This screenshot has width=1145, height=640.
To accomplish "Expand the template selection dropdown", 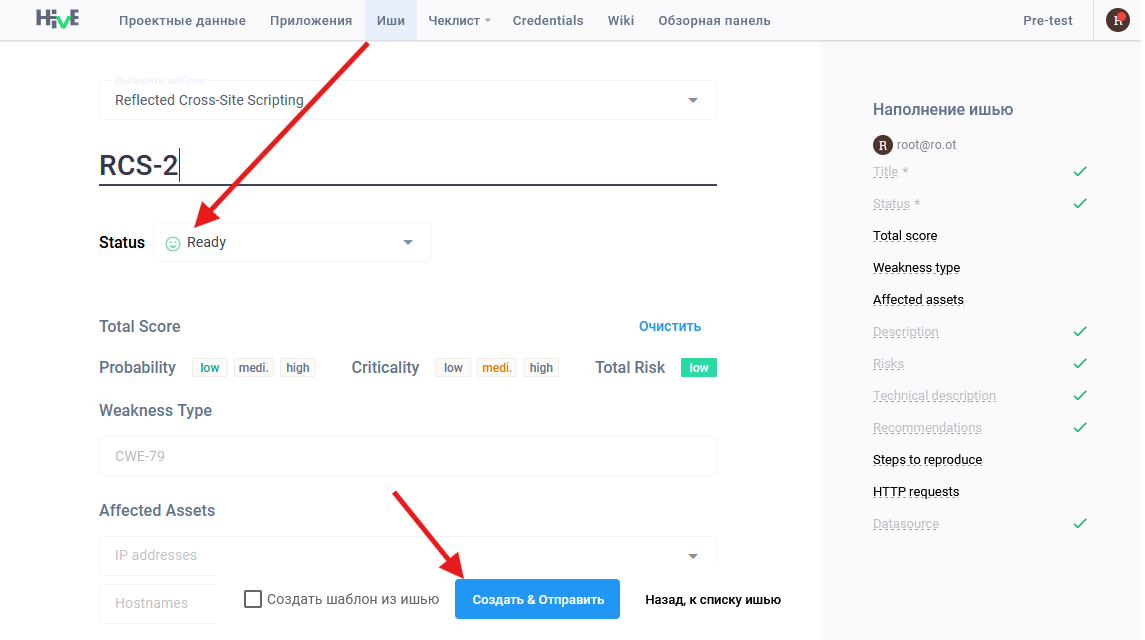I will (693, 100).
